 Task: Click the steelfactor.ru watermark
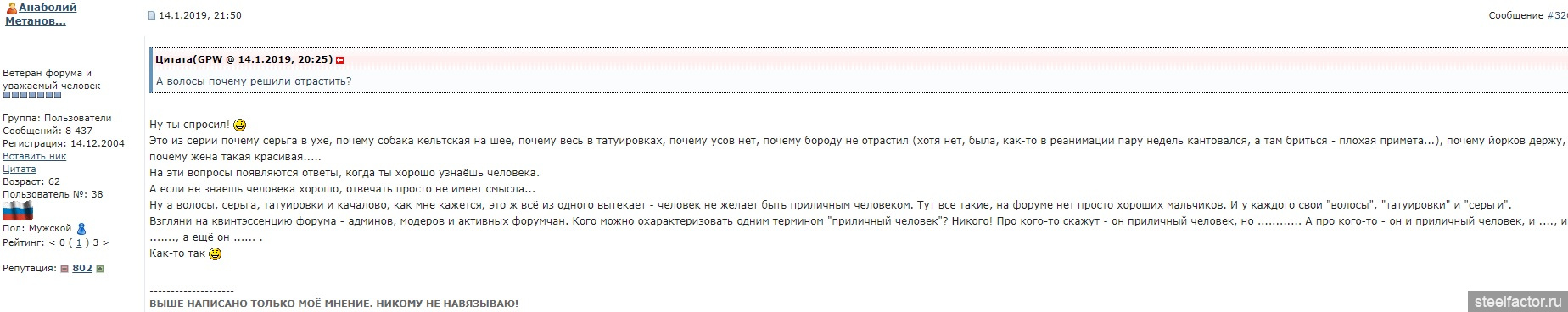[1518, 300]
